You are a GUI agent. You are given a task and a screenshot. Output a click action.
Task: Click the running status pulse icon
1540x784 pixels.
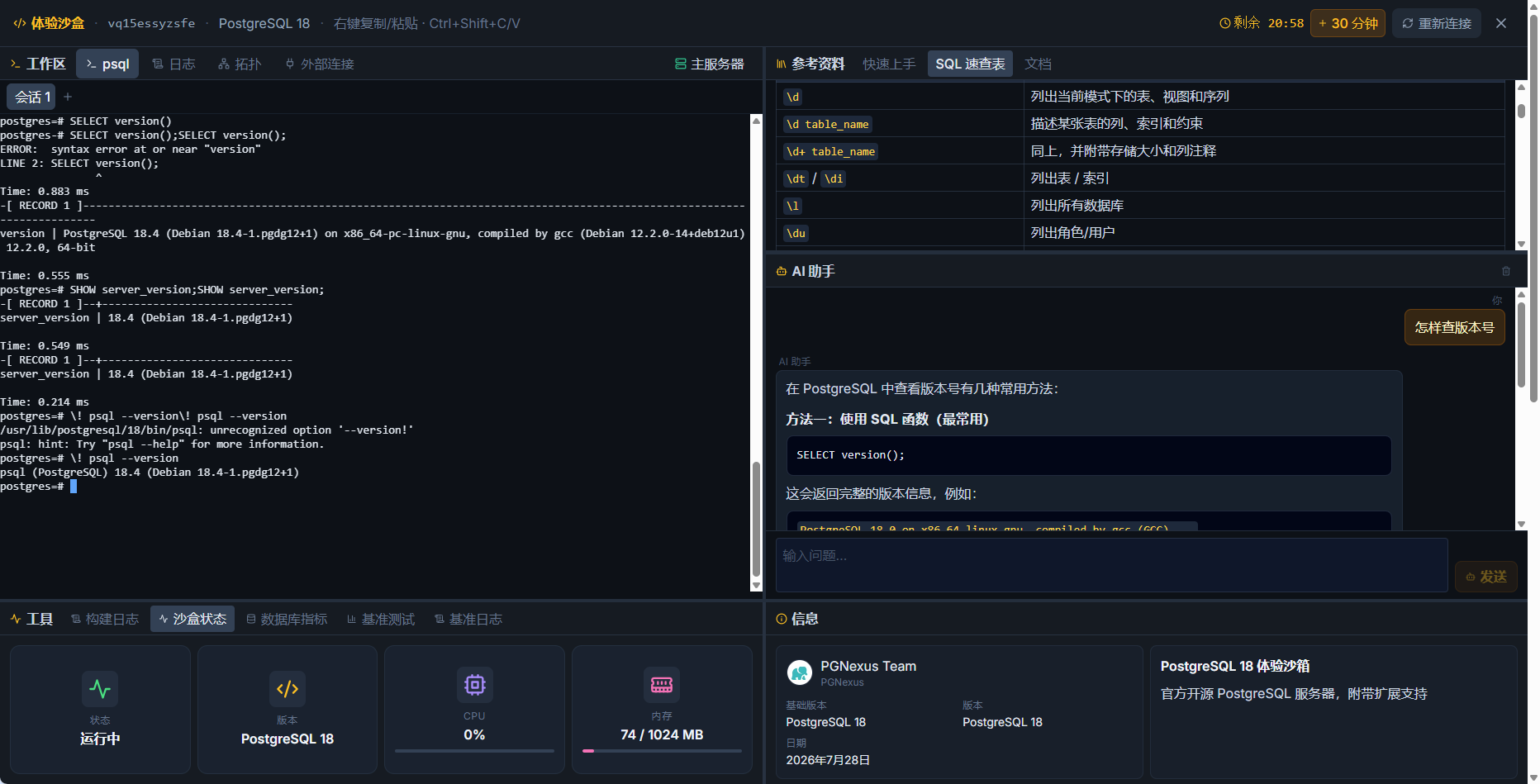tap(100, 689)
